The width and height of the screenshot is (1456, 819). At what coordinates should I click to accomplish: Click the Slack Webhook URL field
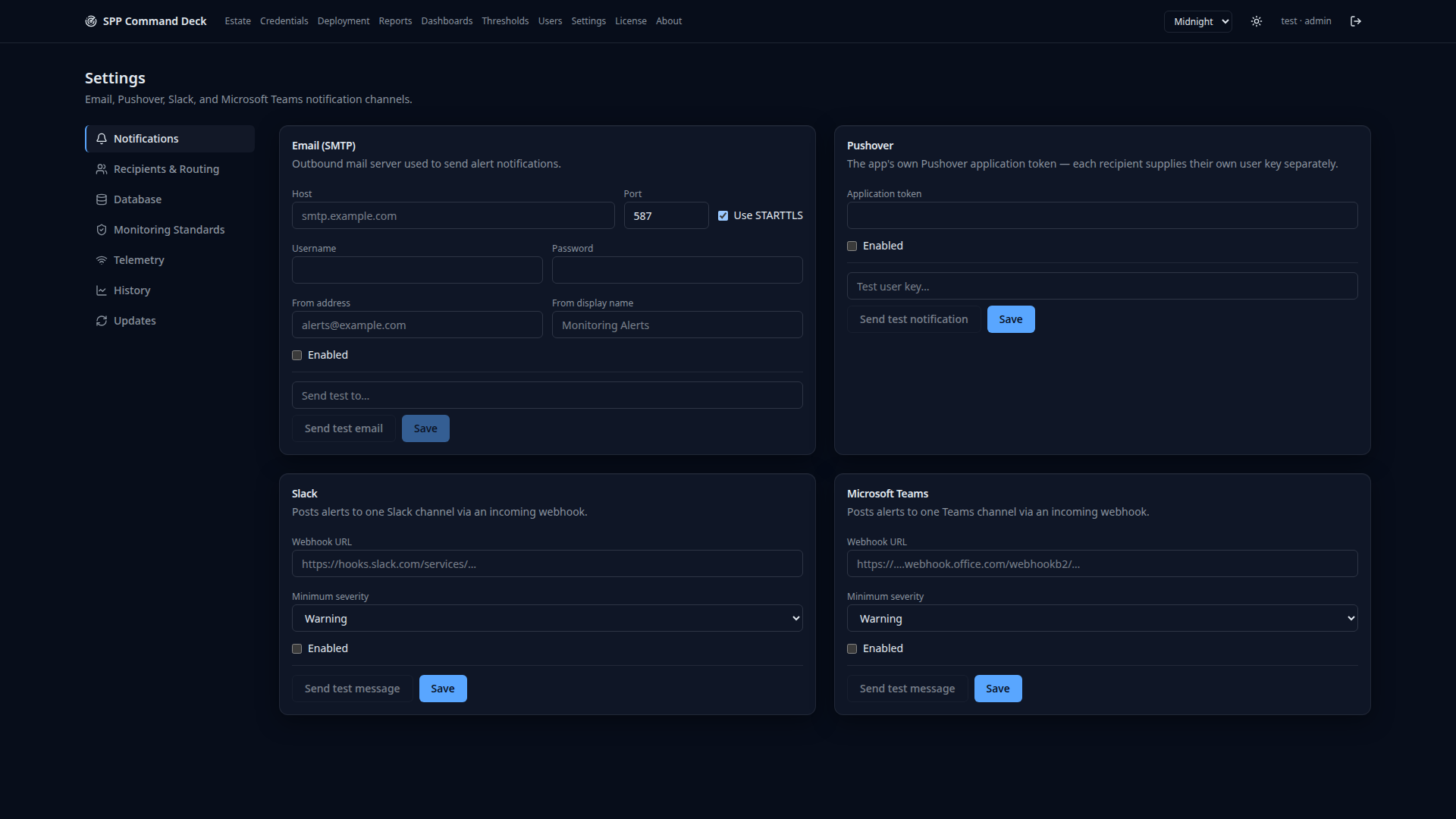[x=547, y=563]
